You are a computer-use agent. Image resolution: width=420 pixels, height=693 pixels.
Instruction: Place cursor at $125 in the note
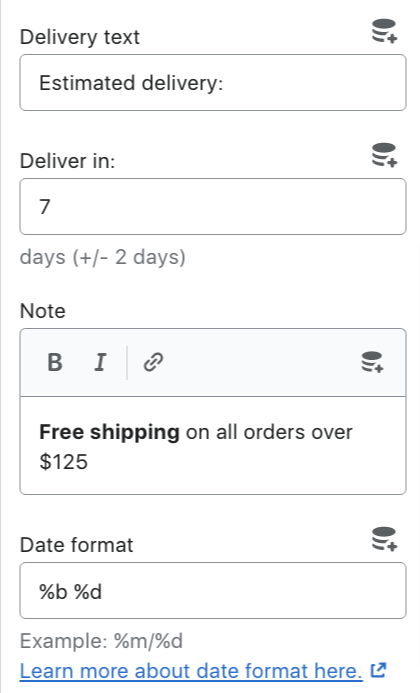(x=64, y=462)
